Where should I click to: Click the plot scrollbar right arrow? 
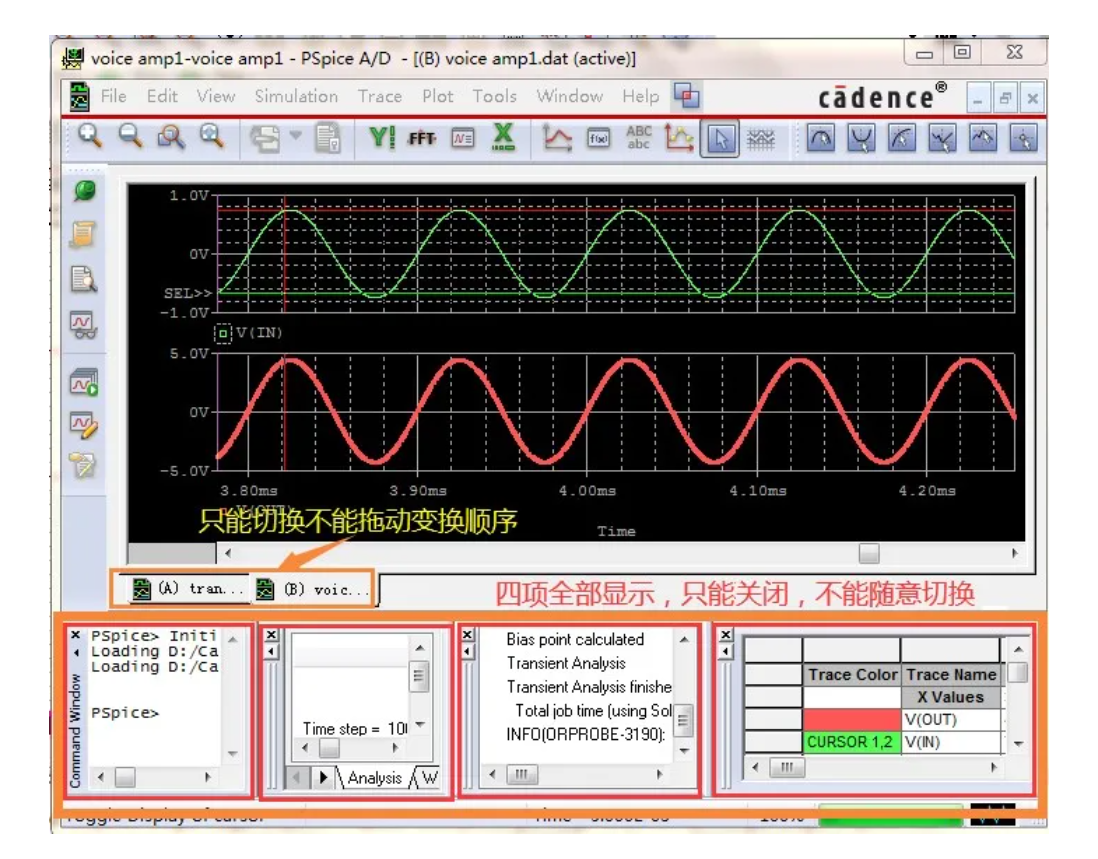click(x=1015, y=553)
